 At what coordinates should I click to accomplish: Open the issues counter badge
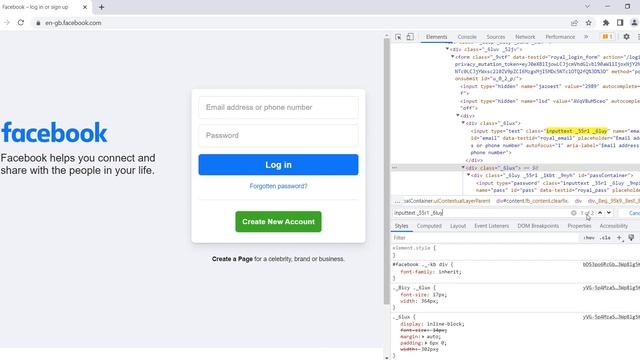click(607, 37)
